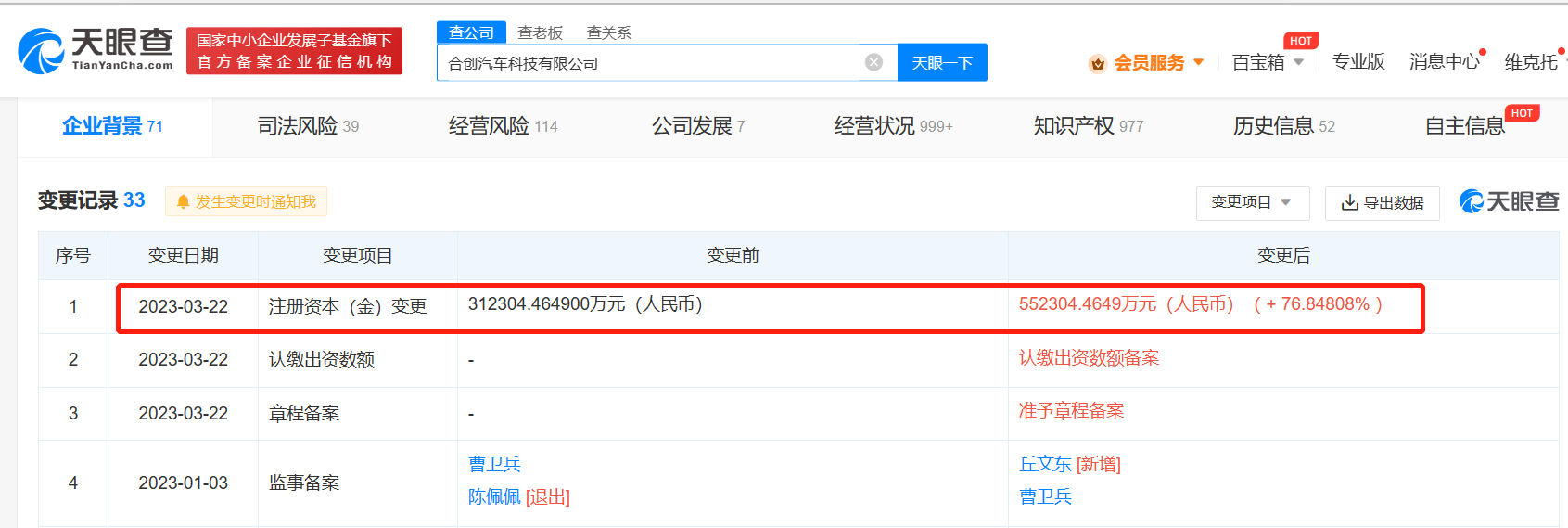This screenshot has height=528, width=1568.
Task: Switch to the 历史信息 tab
Action: (1284, 126)
